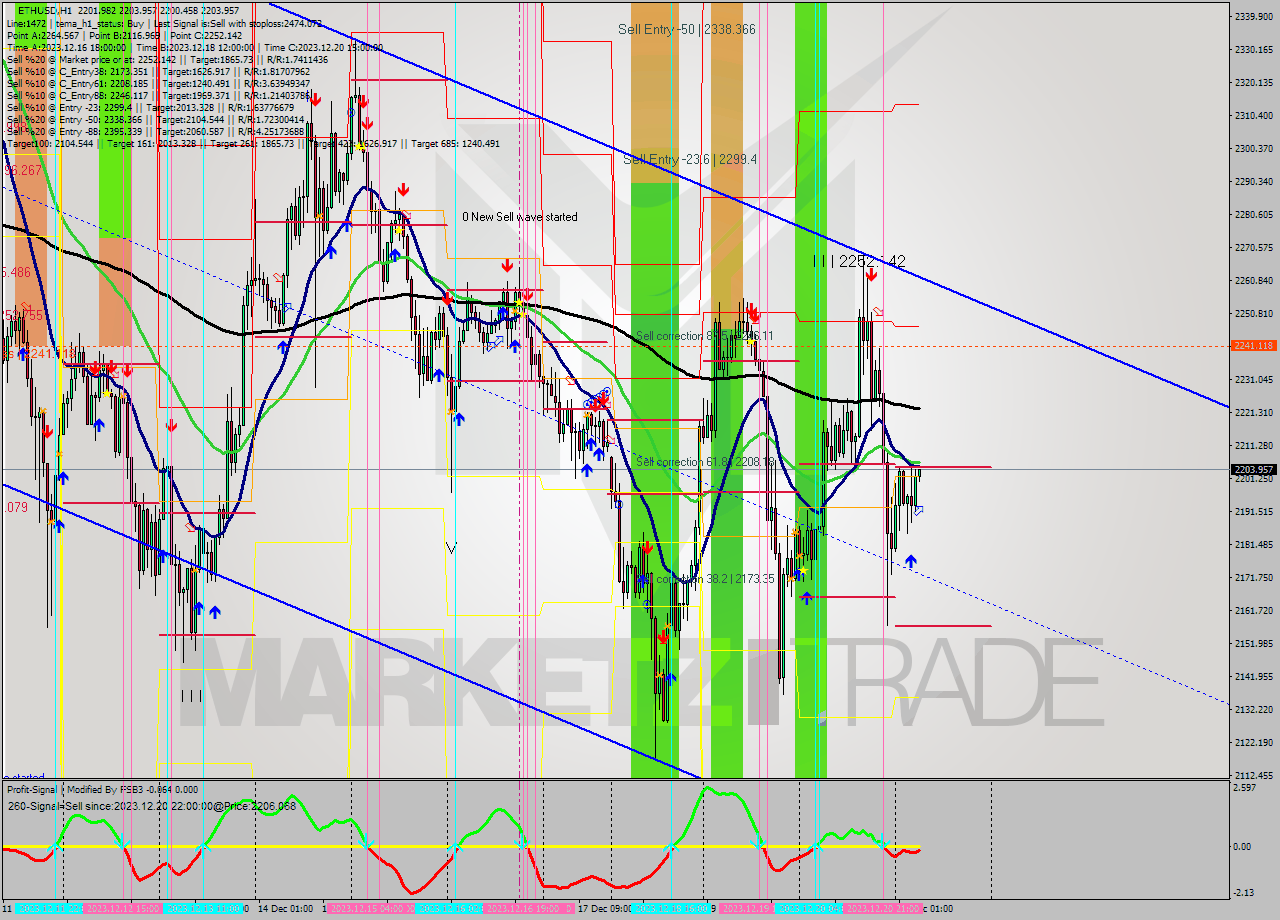
Task: Click price axis value 2221.310
Action: pos(1254,412)
